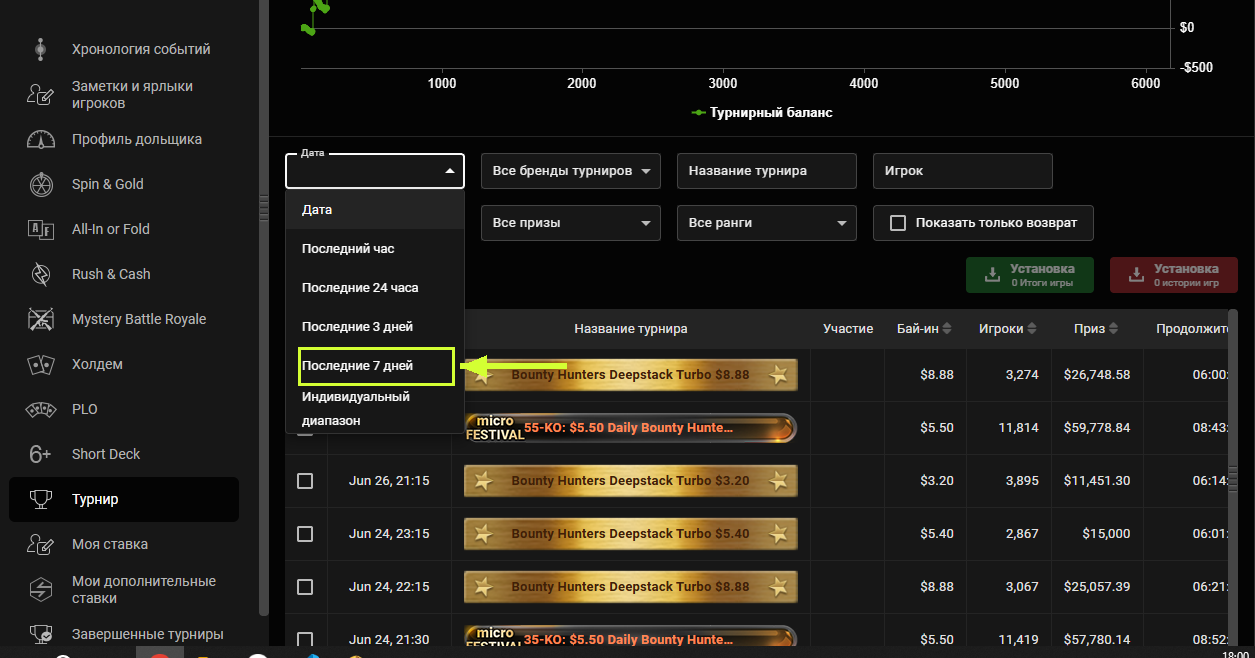Screen dimensions: 1255x658
Task: Choose the Дата option in the list
Action: 375,210
